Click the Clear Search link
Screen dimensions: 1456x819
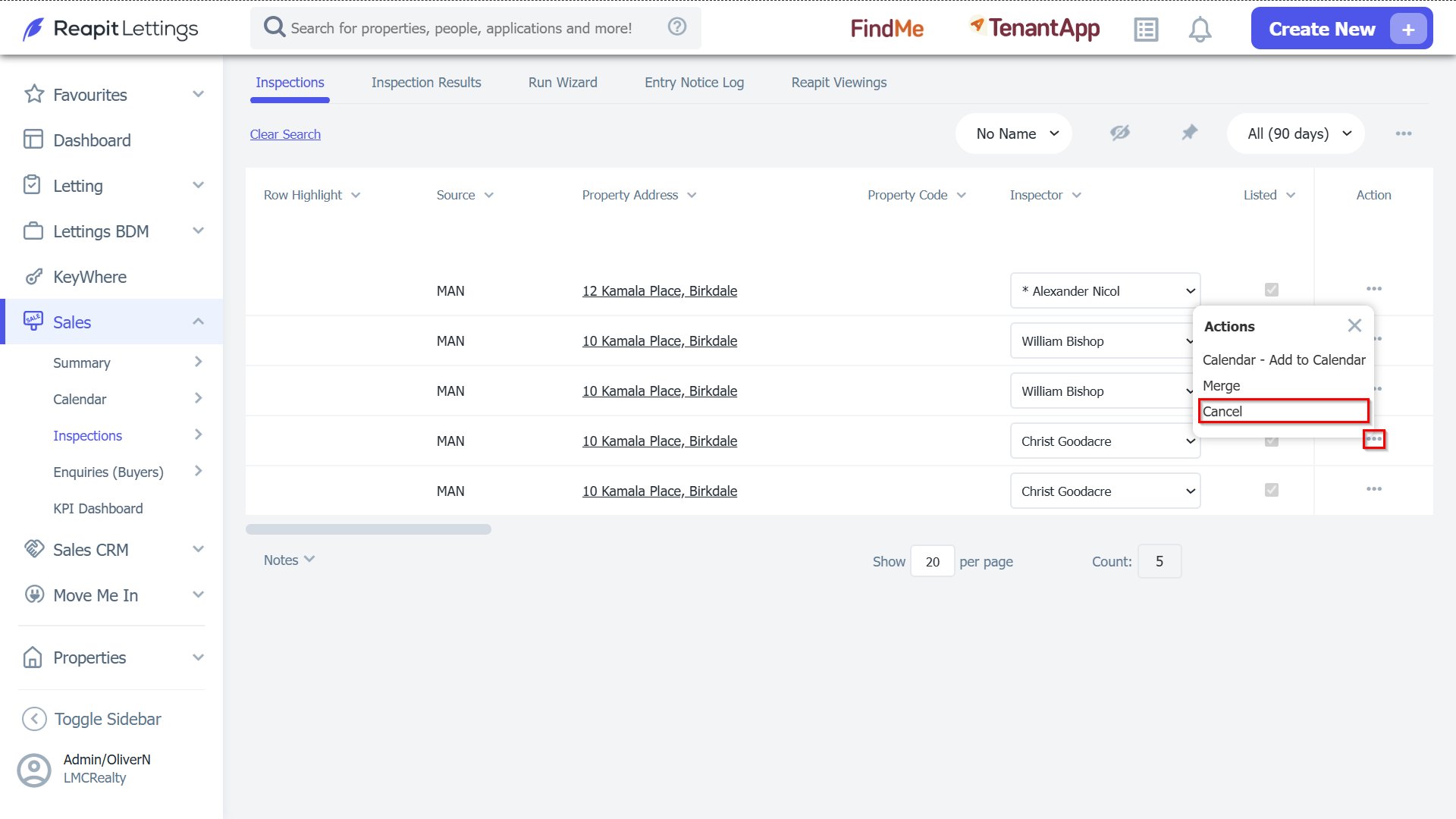click(x=285, y=134)
